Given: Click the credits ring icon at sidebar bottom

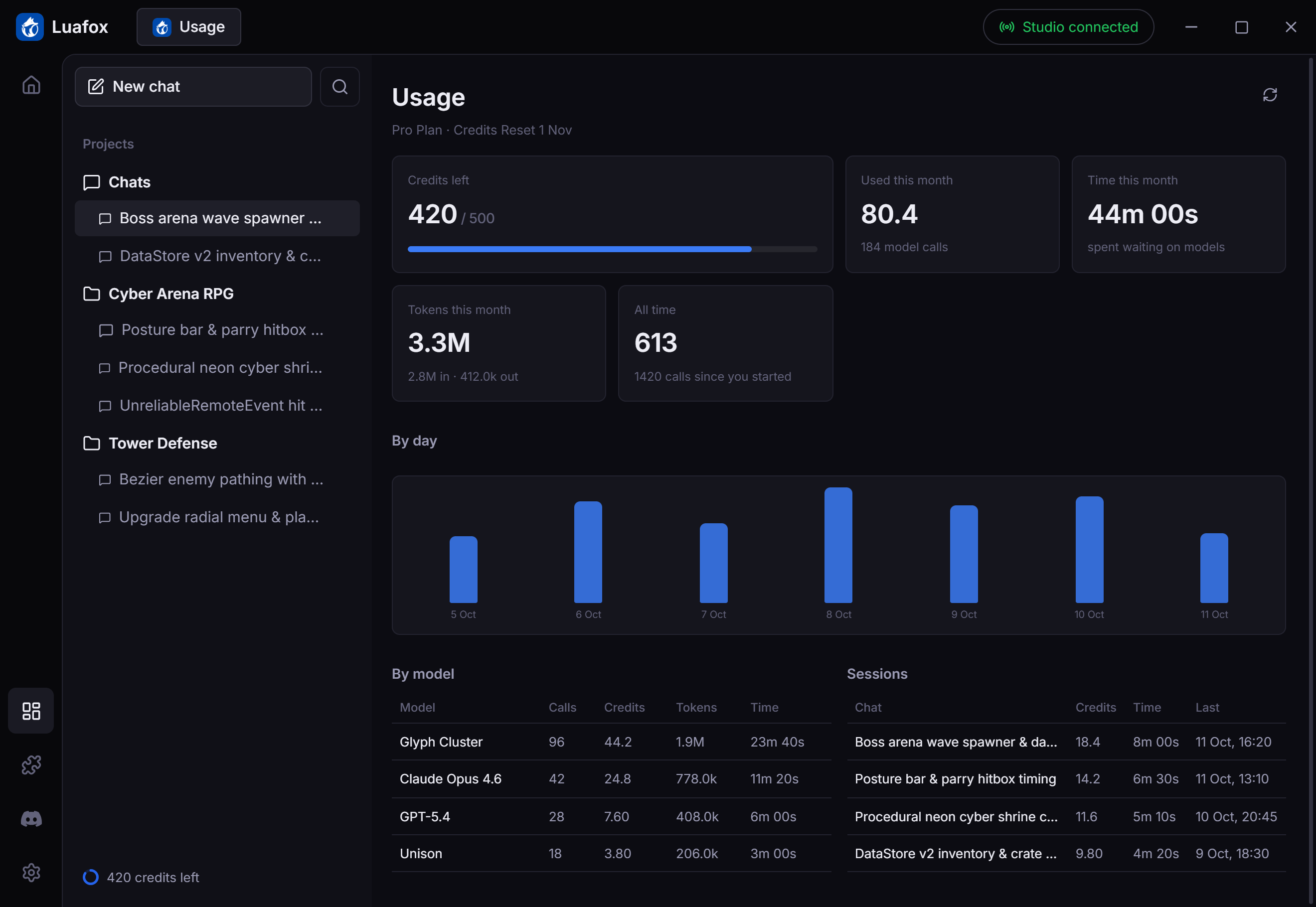Looking at the screenshot, I should tap(90, 877).
